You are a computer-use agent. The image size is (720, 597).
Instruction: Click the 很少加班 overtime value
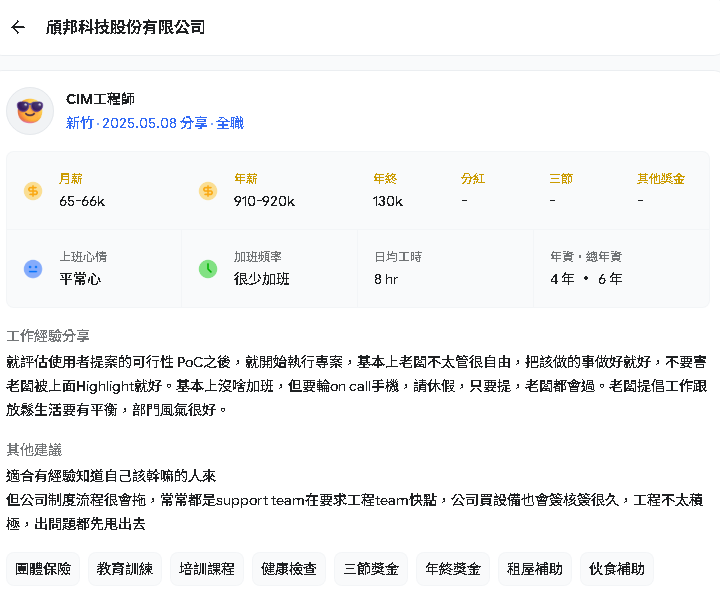pyautogui.click(x=261, y=279)
